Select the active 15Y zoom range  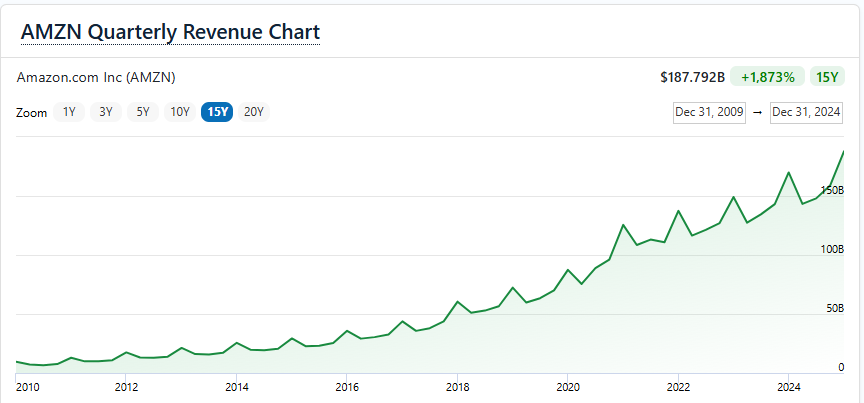click(x=217, y=112)
